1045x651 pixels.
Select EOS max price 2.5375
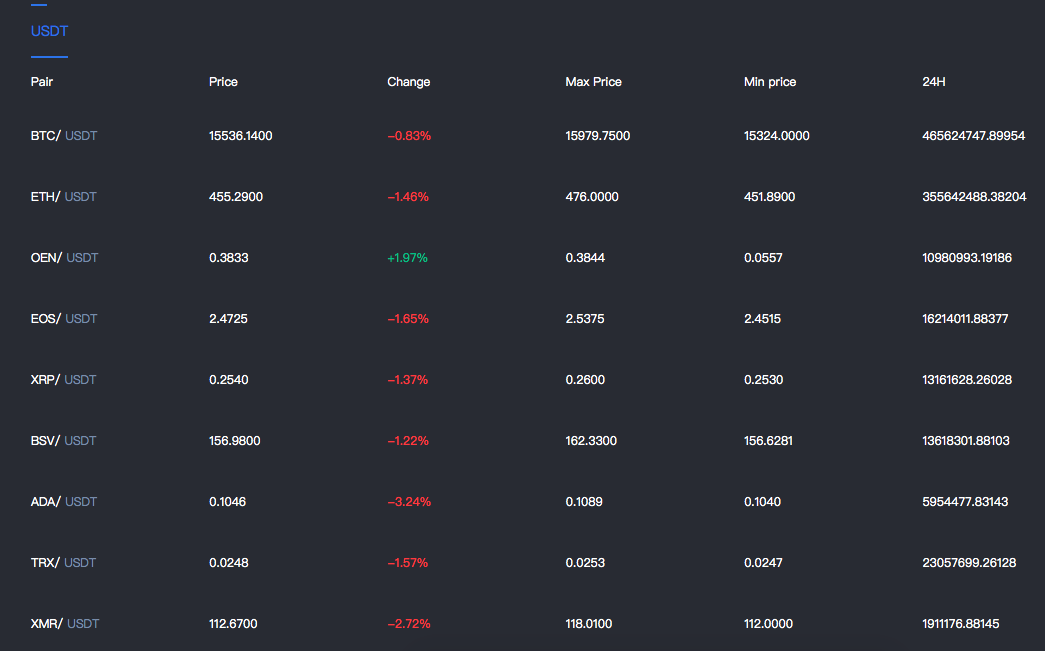pos(585,319)
